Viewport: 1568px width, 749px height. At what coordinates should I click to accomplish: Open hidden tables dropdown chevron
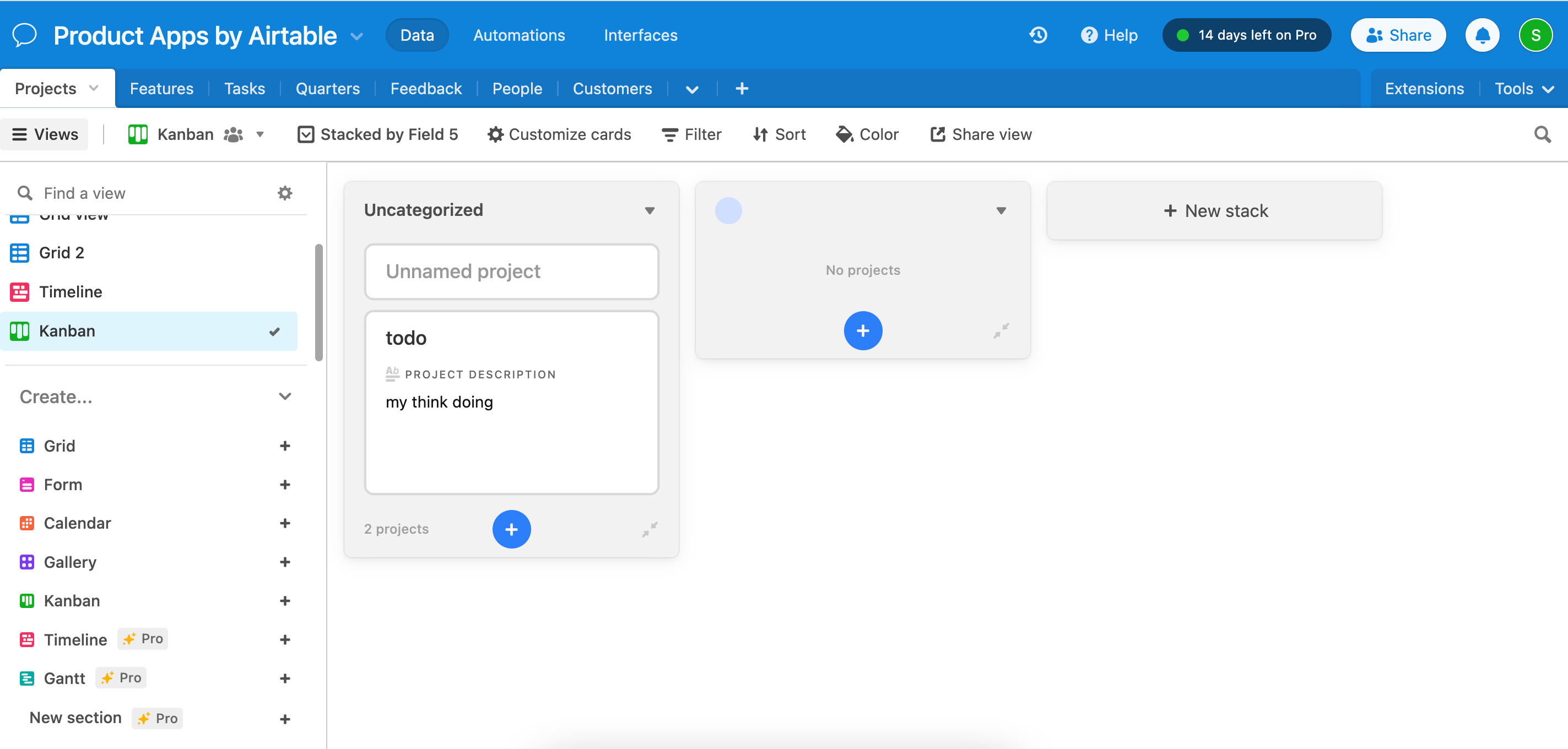tap(691, 89)
